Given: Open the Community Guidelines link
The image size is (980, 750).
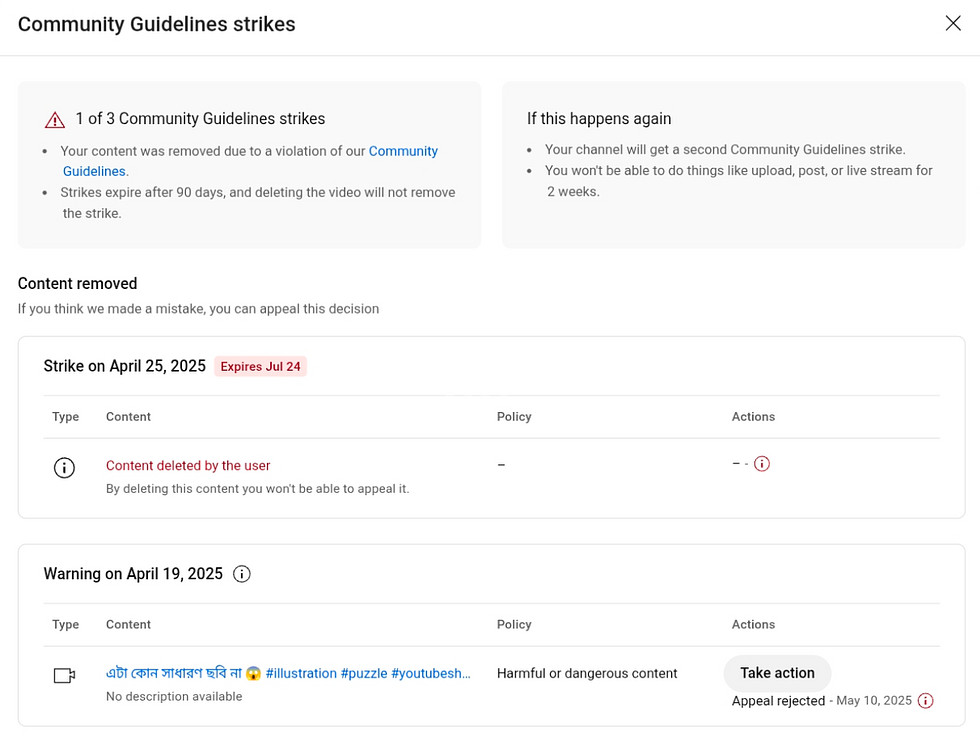Looking at the screenshot, I should coord(250,161).
